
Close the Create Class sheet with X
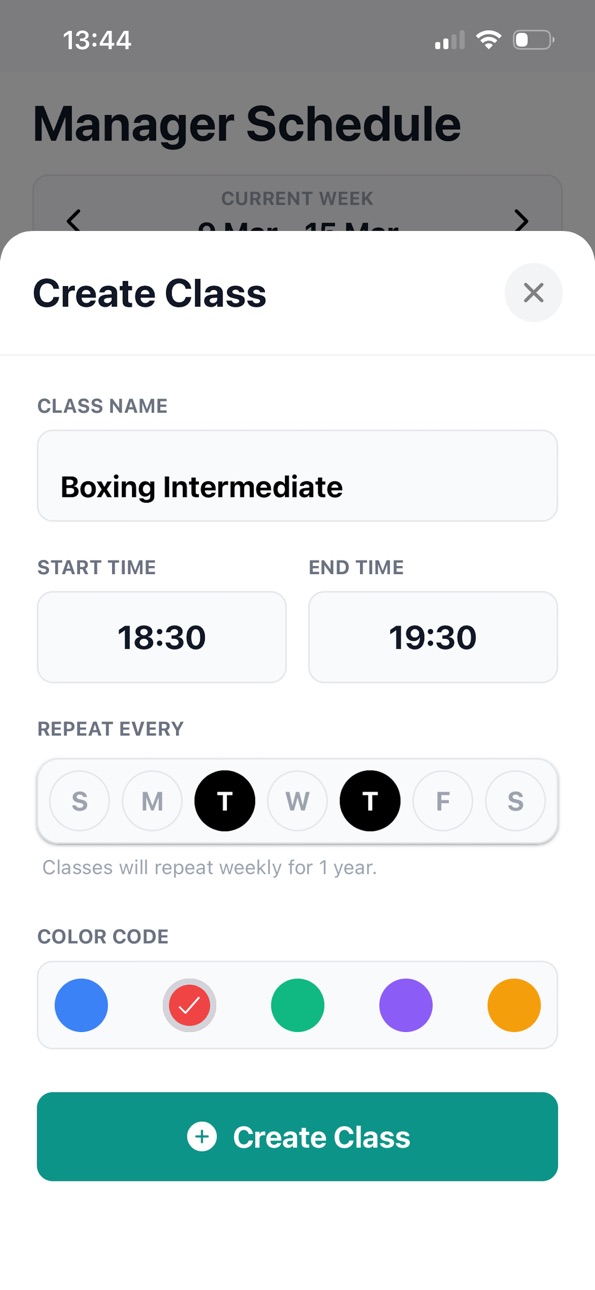(534, 293)
